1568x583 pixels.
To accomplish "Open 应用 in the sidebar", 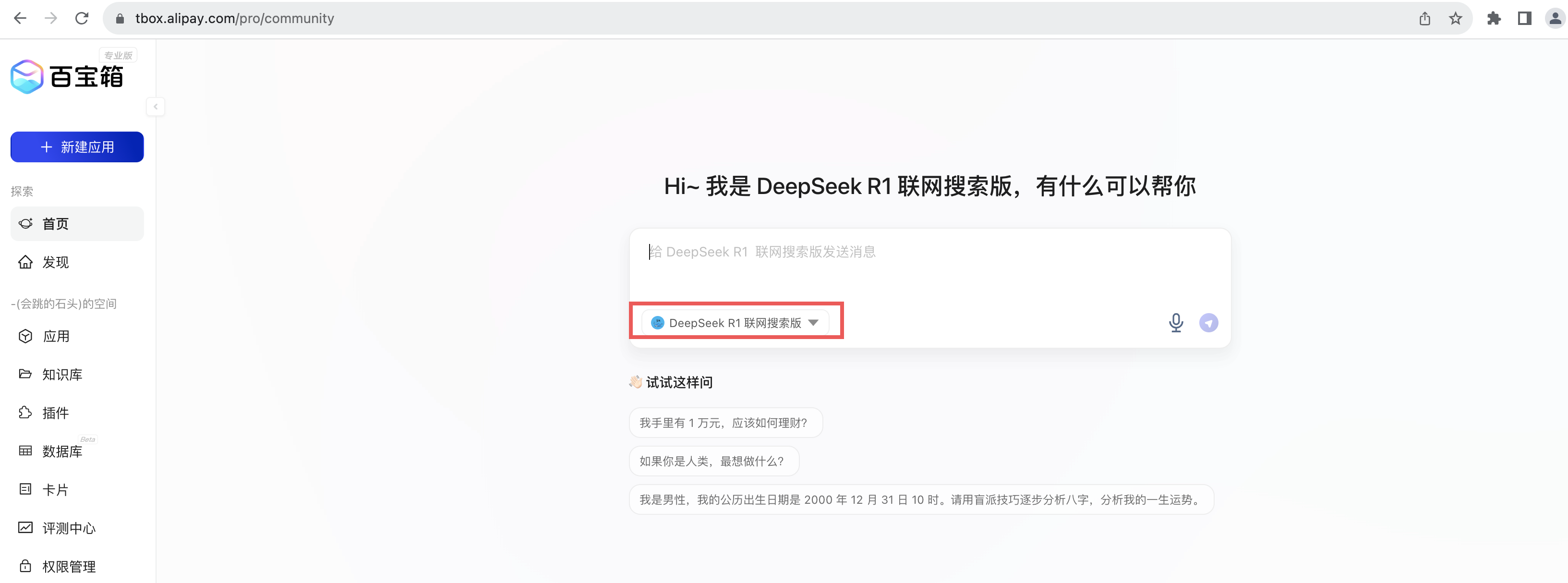I will point(56,336).
